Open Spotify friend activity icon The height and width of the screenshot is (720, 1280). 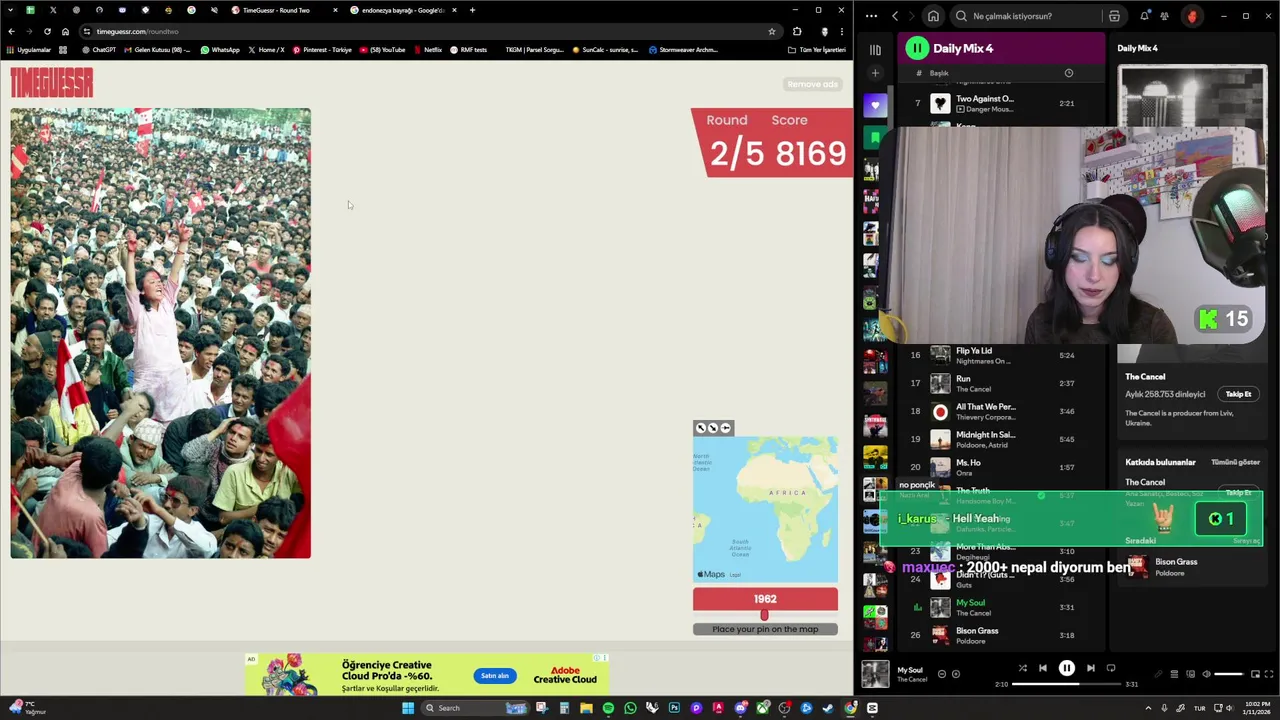1164,16
